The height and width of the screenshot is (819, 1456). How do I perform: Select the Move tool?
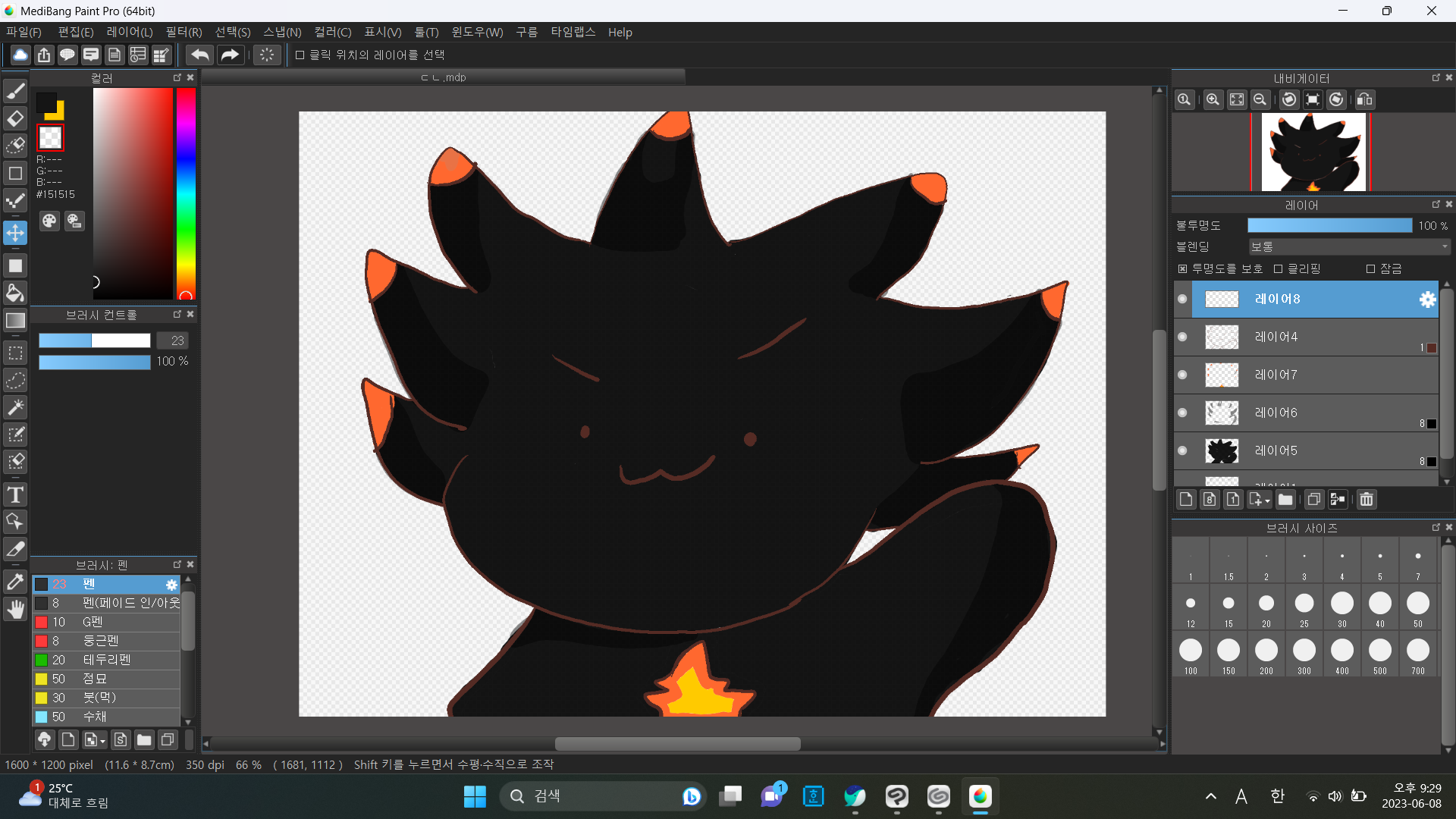pyautogui.click(x=15, y=233)
